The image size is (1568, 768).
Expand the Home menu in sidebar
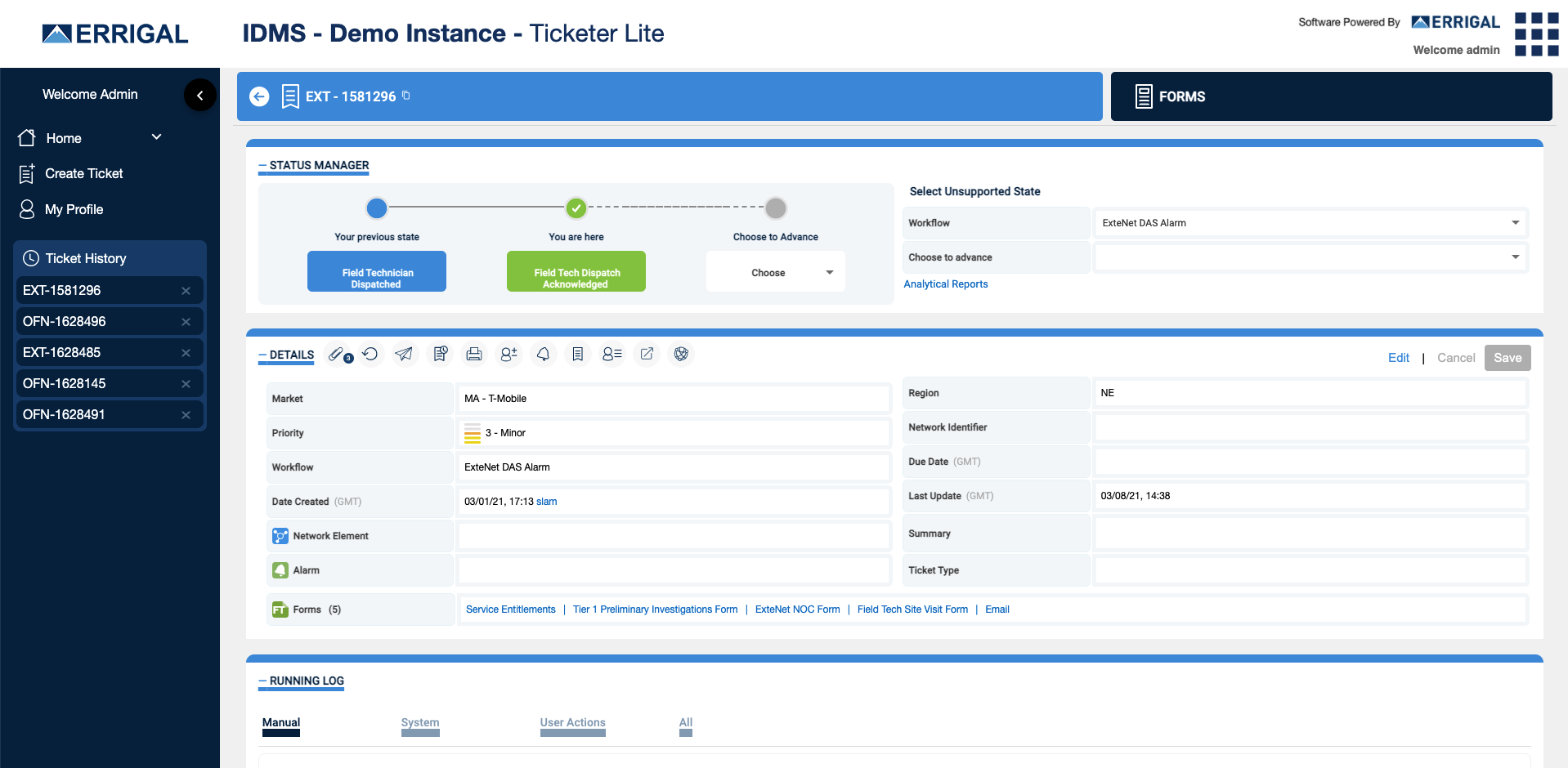(156, 137)
